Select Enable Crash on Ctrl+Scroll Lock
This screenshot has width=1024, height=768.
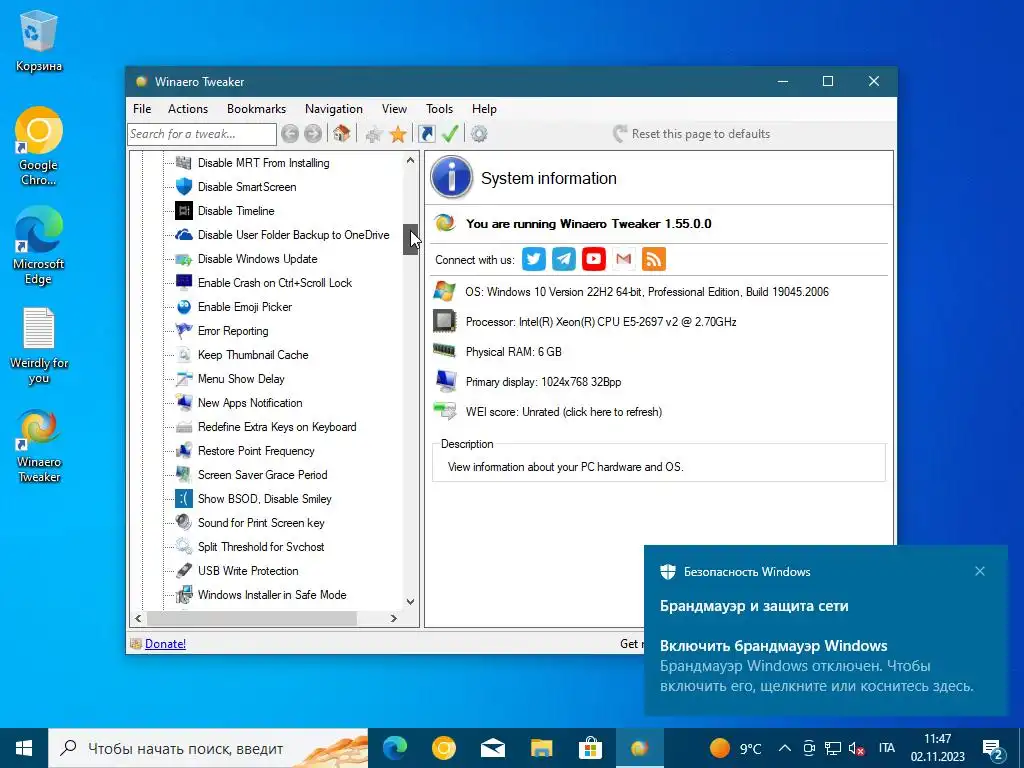pos(275,283)
